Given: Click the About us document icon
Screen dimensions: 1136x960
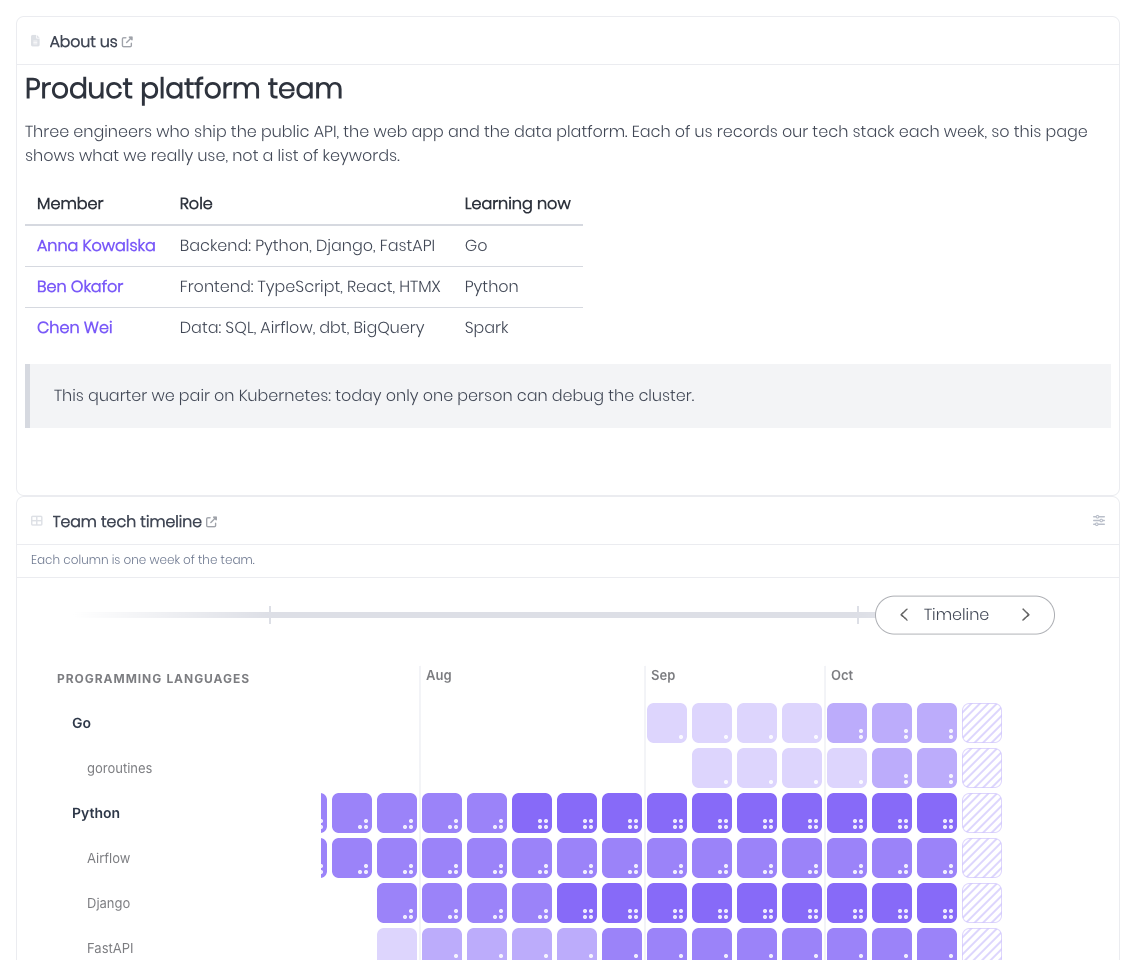Looking at the screenshot, I should point(35,41).
